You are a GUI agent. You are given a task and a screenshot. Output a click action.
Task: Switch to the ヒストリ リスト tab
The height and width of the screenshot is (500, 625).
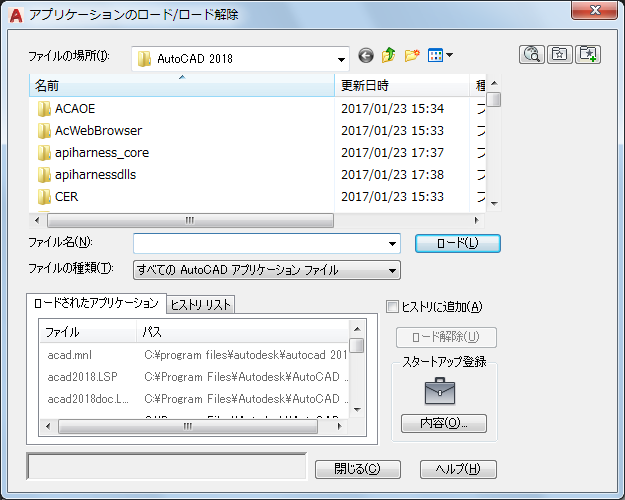click(200, 305)
